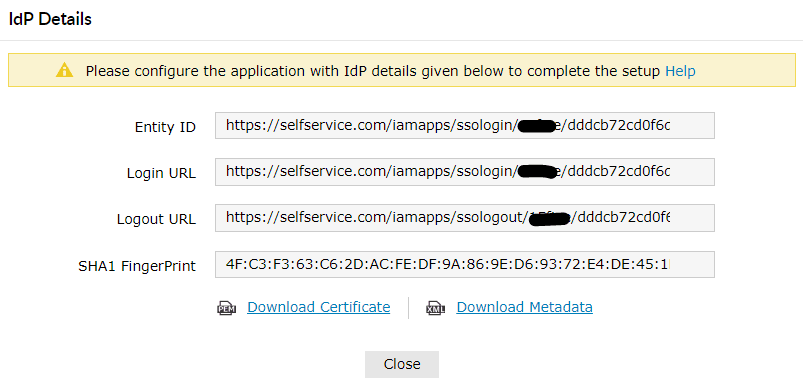Select the Entity ID URL field
Screen dimensions: 803x385
(x=464, y=125)
